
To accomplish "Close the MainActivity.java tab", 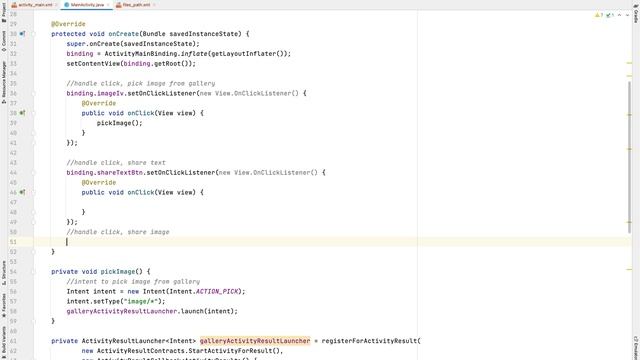I will click(108, 5).
